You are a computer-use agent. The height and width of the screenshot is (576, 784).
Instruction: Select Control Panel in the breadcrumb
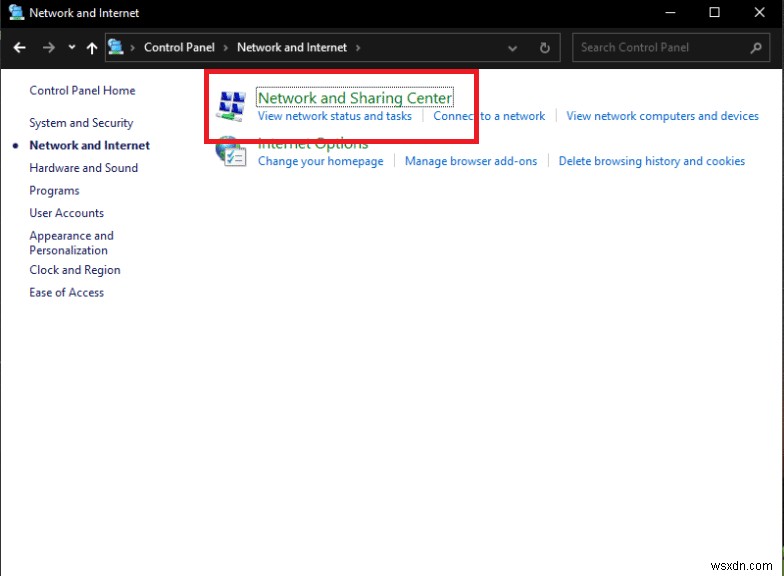179,47
